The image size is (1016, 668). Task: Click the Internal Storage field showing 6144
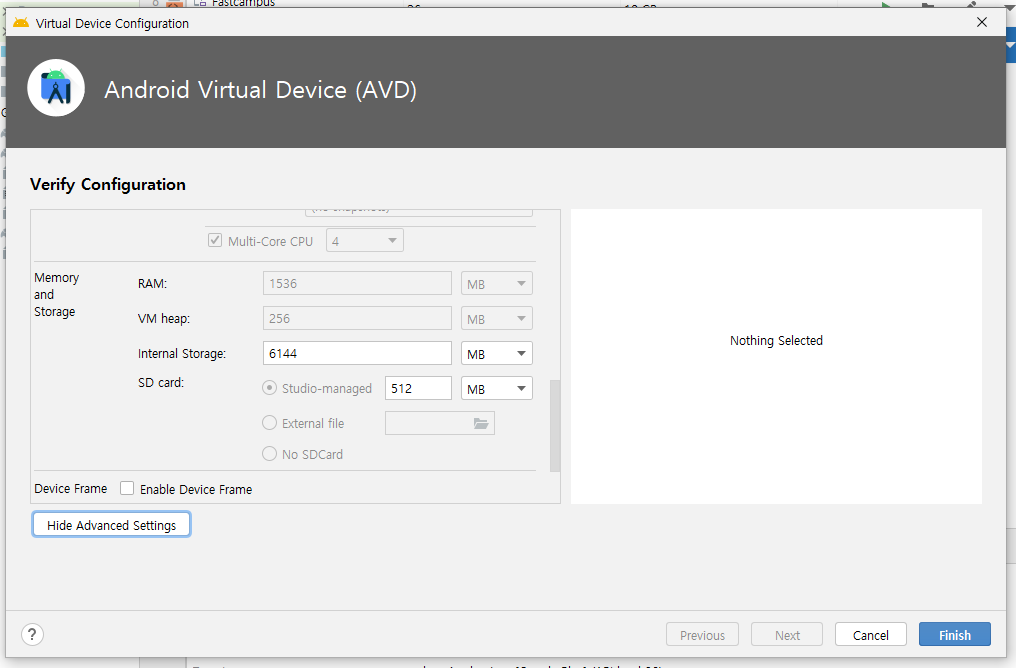[357, 354]
